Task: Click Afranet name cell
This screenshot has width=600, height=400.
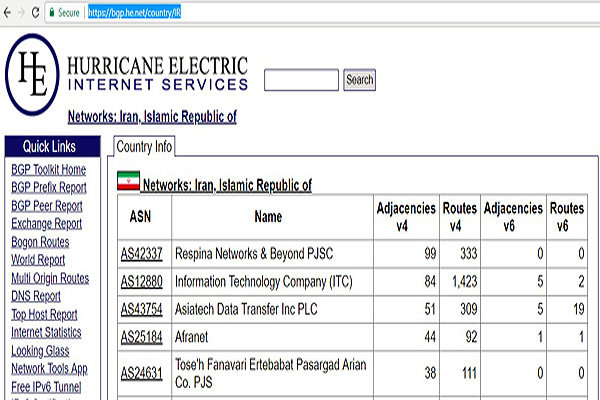Action: coord(191,337)
